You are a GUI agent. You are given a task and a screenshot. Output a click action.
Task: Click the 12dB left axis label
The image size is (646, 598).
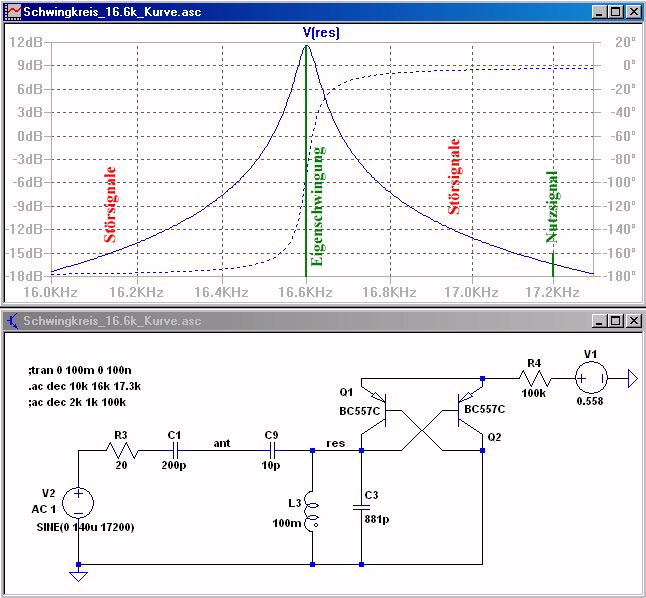coord(26,42)
